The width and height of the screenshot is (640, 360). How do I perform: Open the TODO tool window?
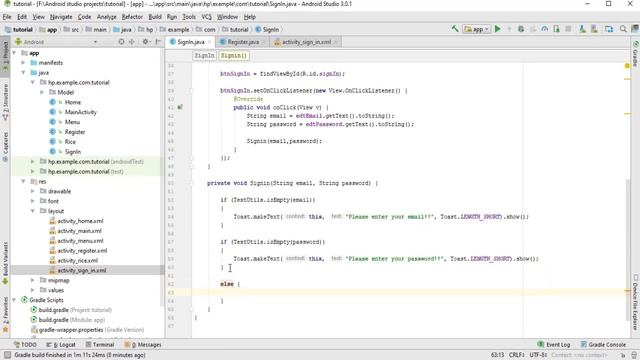(25, 344)
